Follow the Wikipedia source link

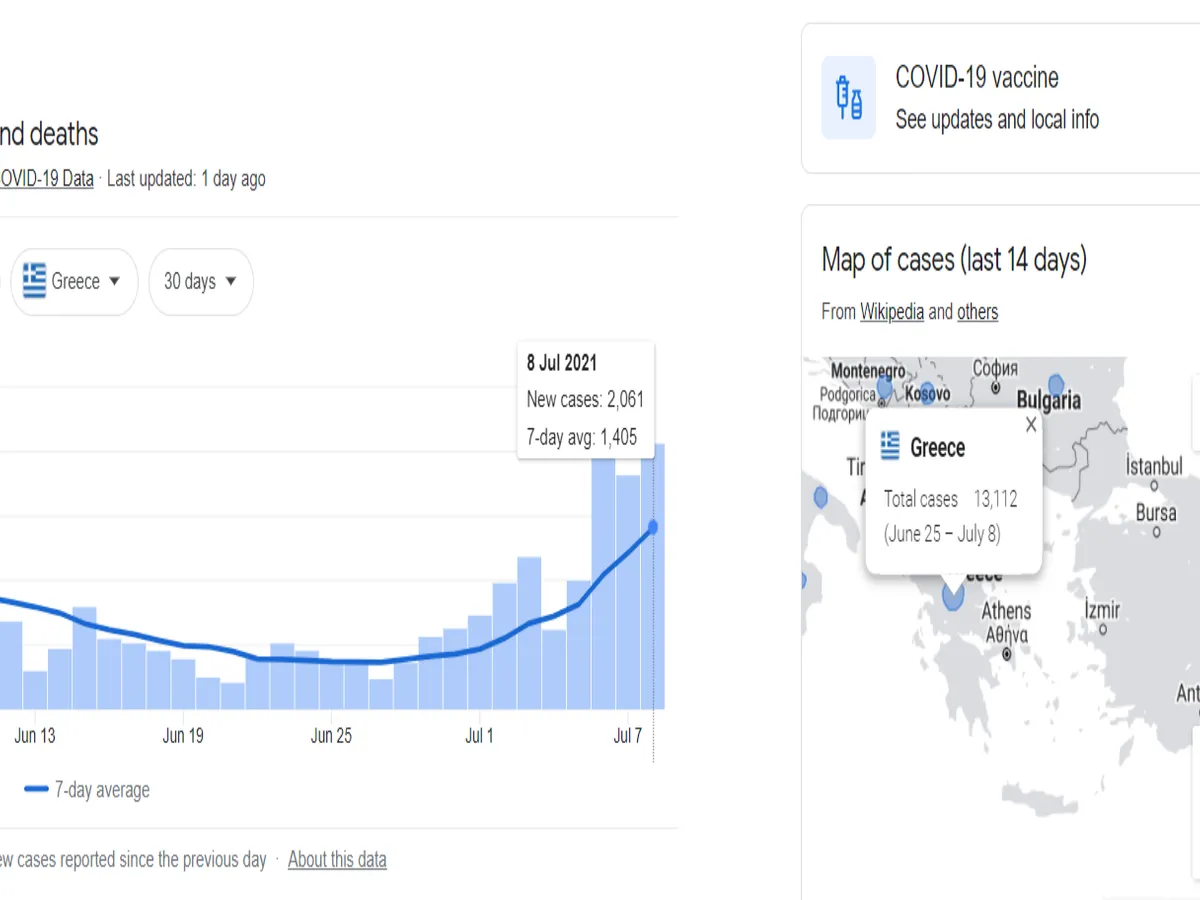coord(892,312)
